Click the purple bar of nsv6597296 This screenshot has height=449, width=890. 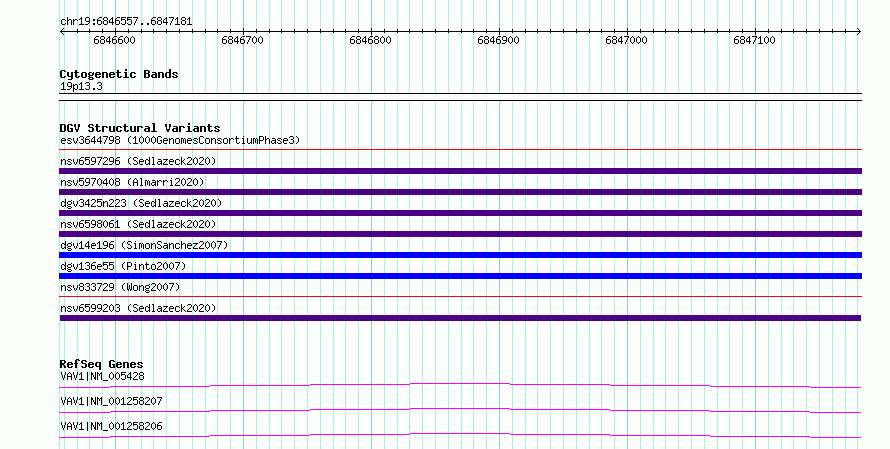click(x=460, y=171)
